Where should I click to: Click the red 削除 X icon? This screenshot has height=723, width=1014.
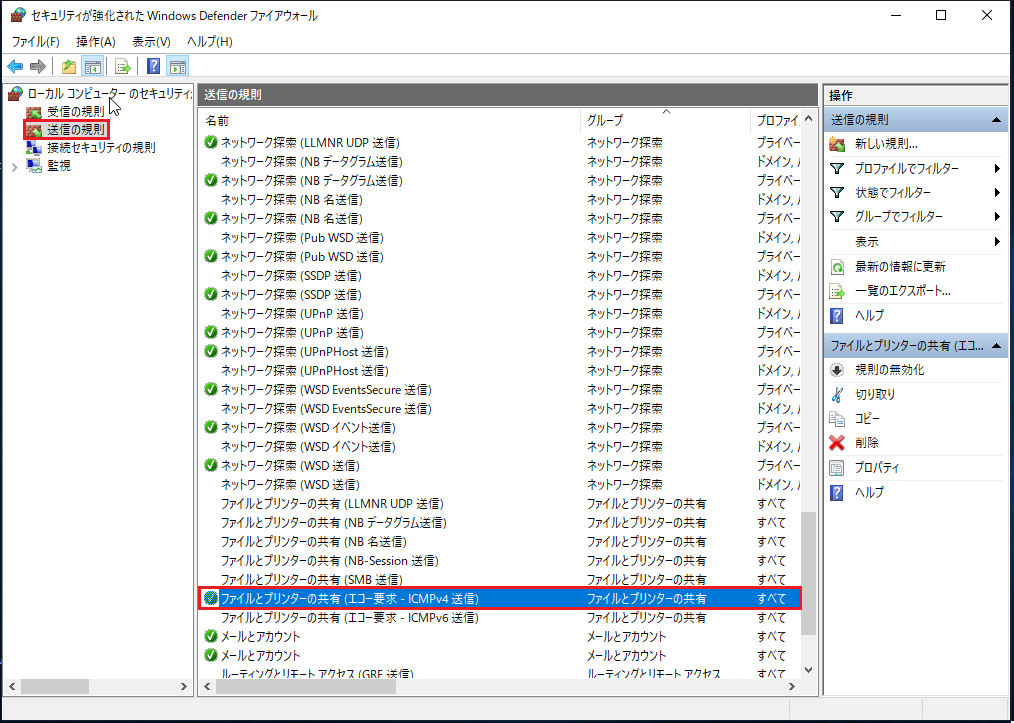tap(837, 443)
